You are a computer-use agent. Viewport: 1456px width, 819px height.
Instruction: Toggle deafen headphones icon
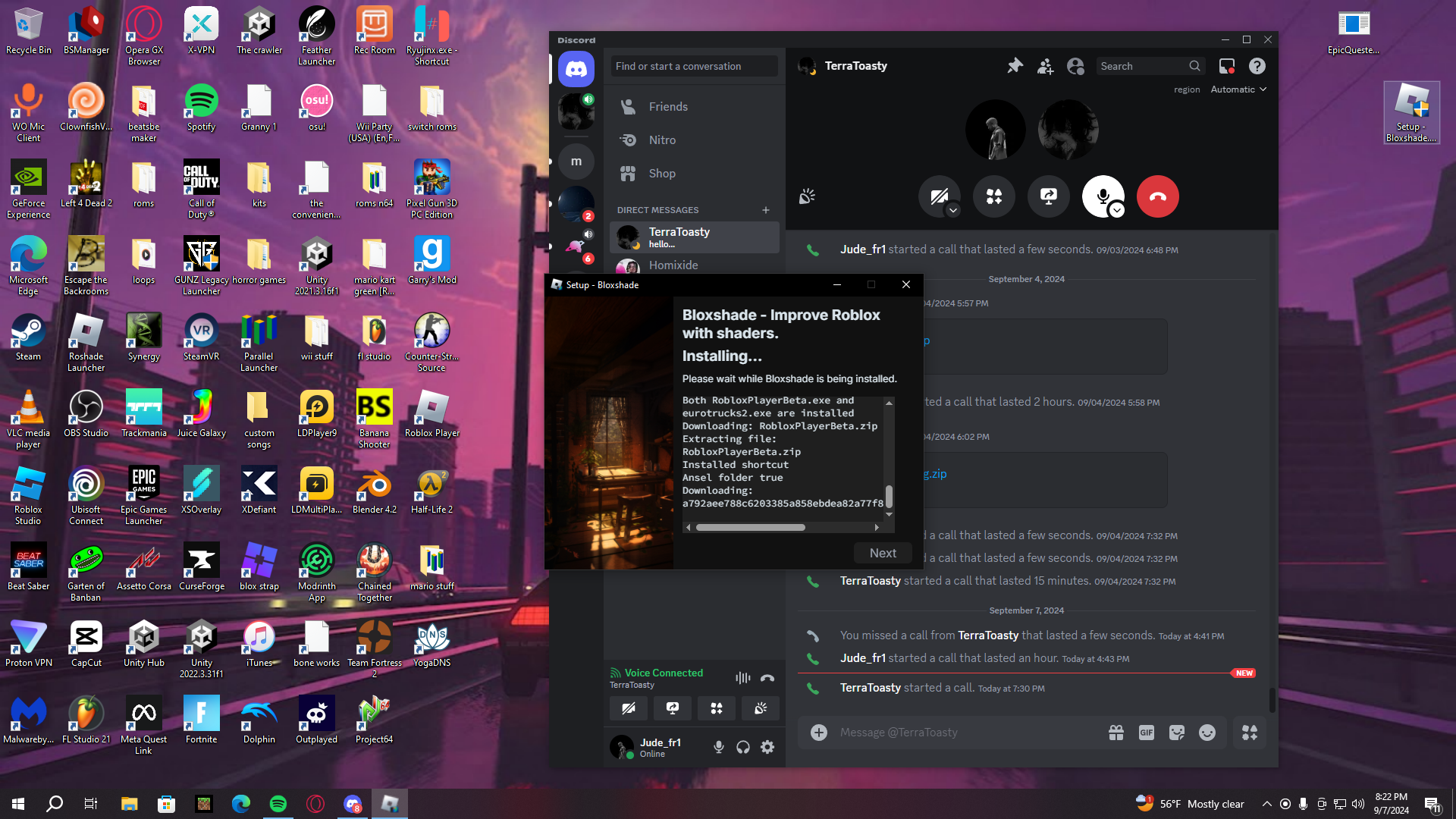click(x=743, y=747)
